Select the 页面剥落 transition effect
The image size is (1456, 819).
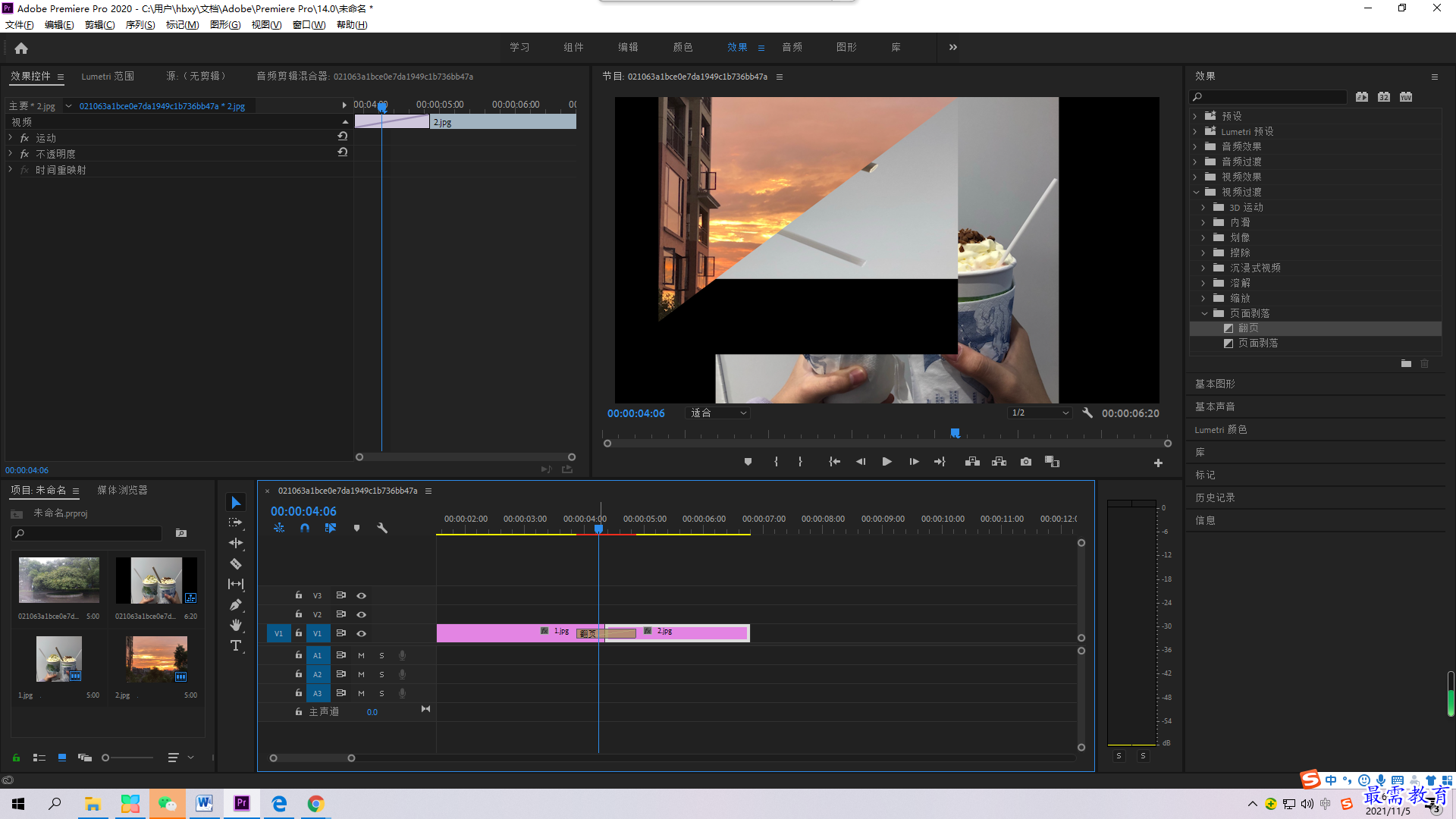(x=1257, y=344)
